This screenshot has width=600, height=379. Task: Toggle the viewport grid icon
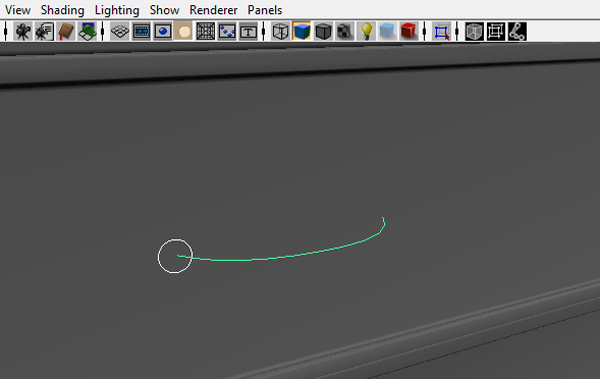(120, 31)
